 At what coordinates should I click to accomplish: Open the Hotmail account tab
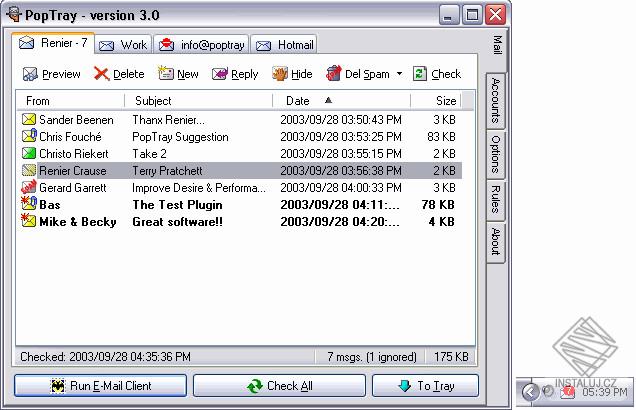[284, 45]
